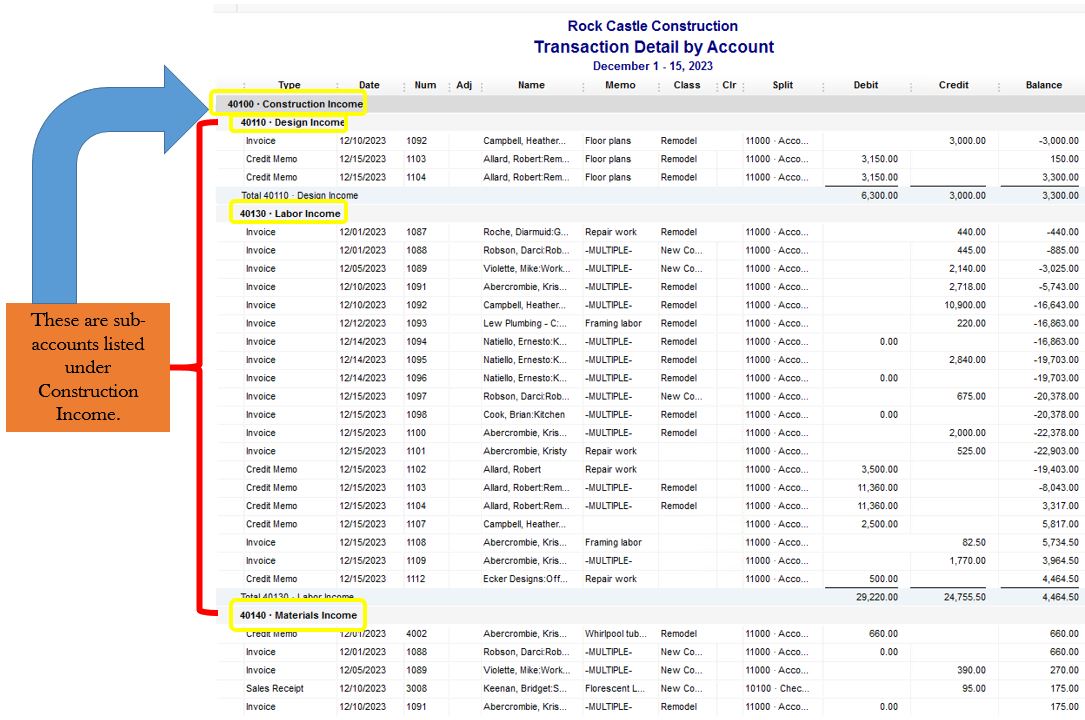The image size is (1085, 720).
Task: Click the -22,903.00 balance value
Action: 1056,451
